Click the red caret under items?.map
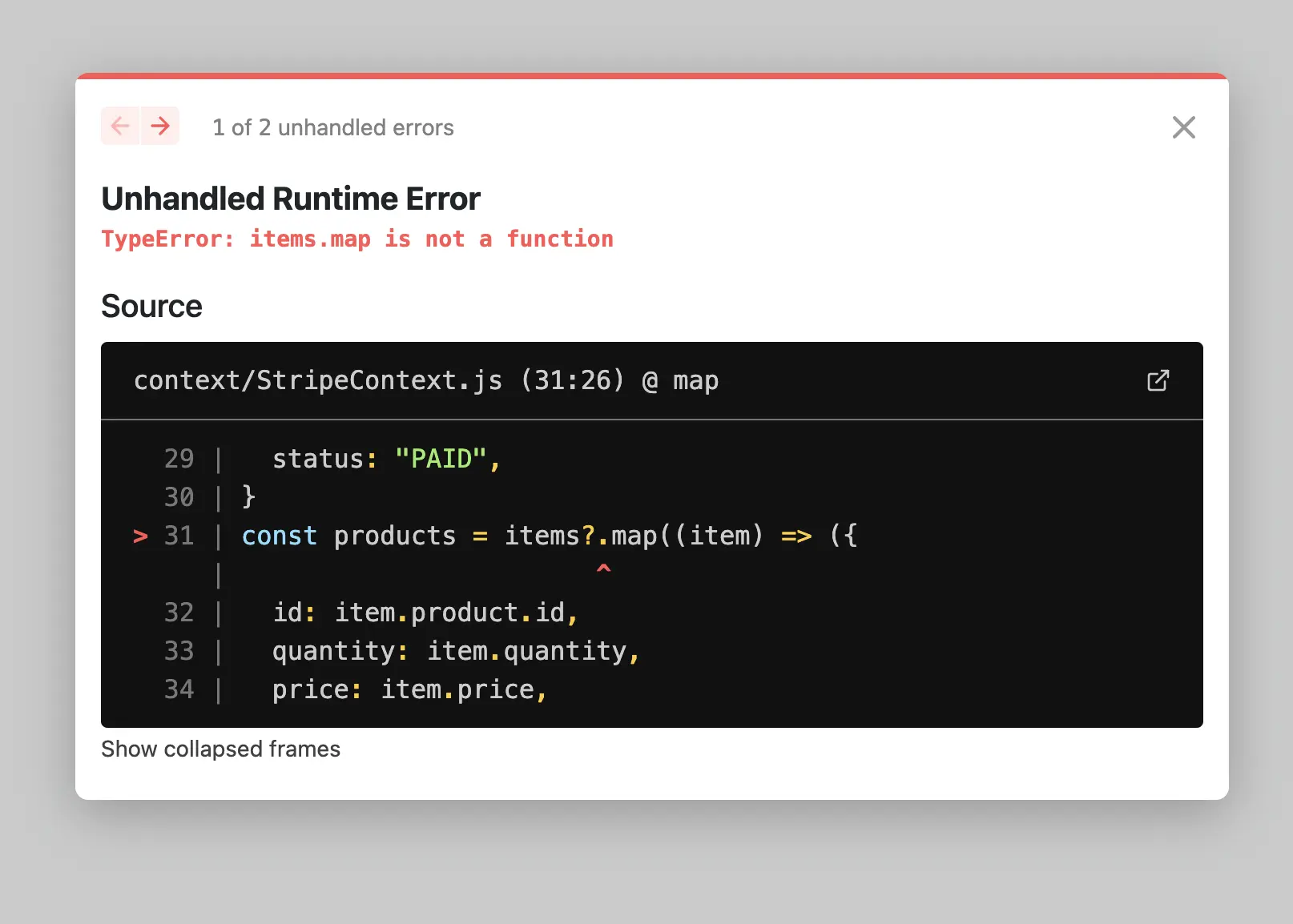Viewport: 1293px width, 924px height. 603,568
